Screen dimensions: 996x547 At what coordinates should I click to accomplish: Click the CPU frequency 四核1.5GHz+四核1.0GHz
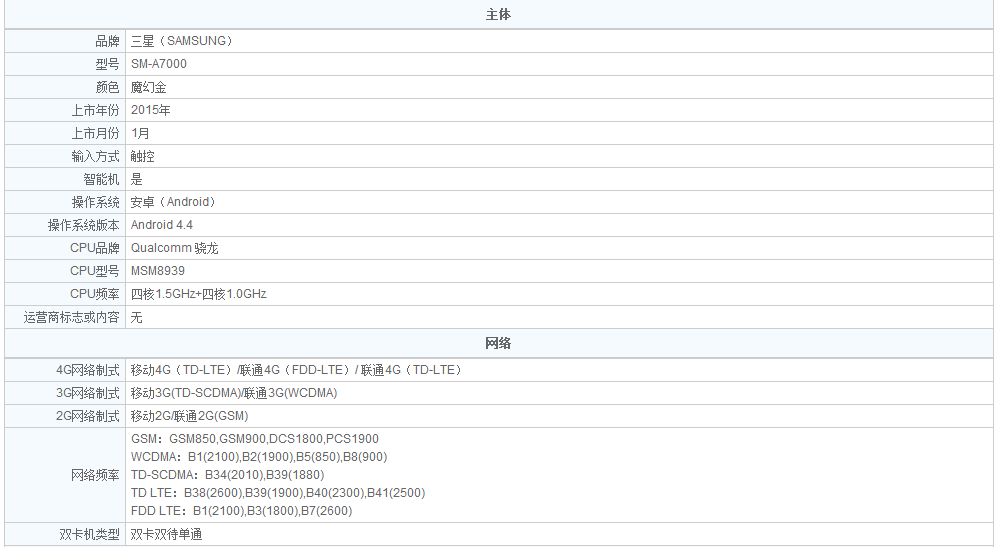(x=199, y=294)
